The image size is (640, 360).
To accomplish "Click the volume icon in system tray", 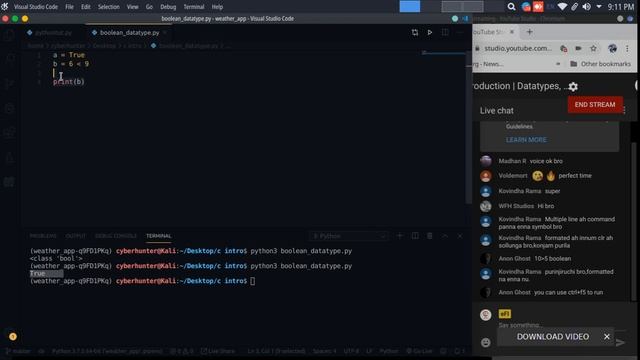I will [587, 7].
